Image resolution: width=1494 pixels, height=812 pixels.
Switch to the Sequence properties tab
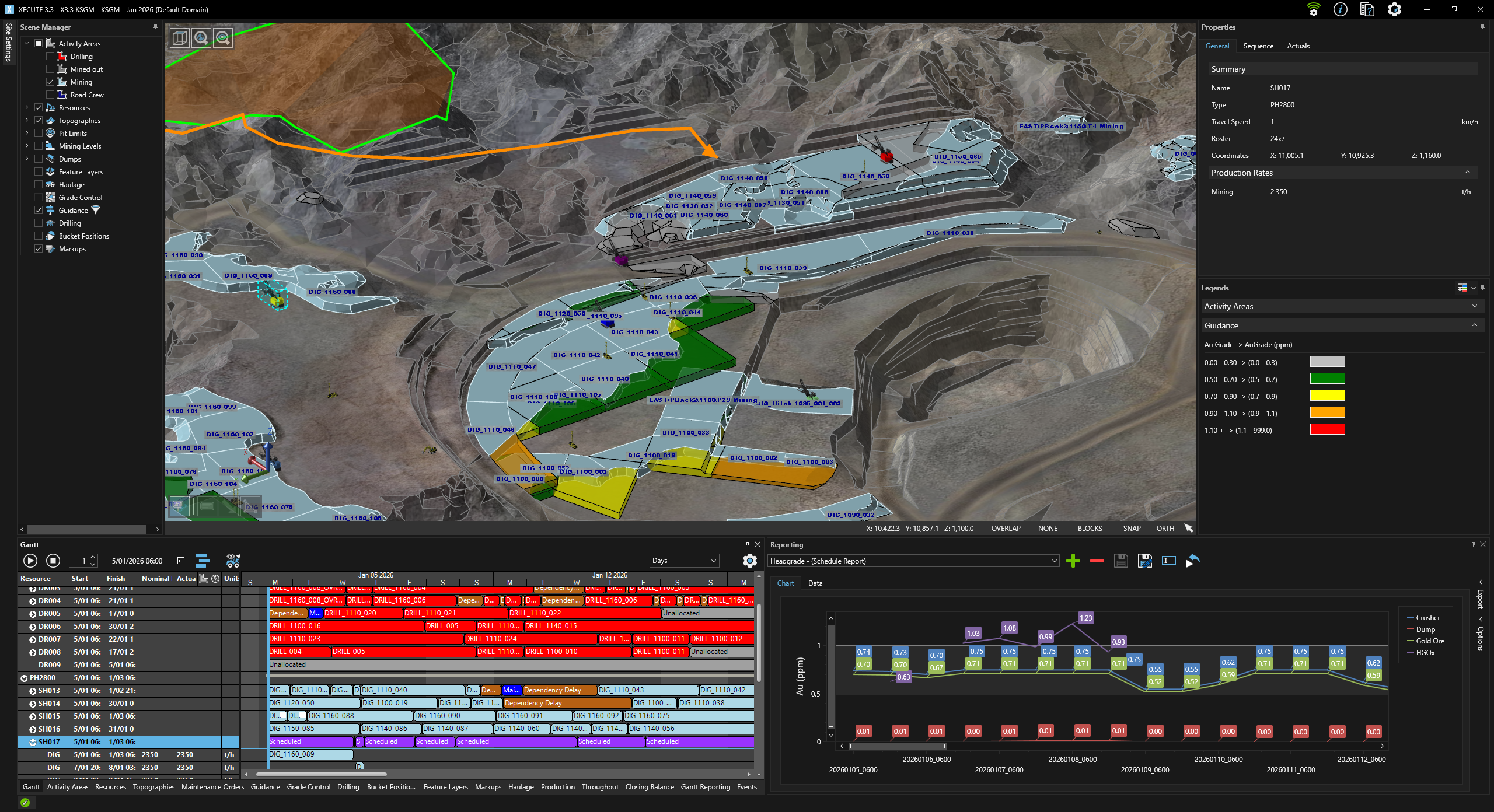pyautogui.click(x=1258, y=46)
